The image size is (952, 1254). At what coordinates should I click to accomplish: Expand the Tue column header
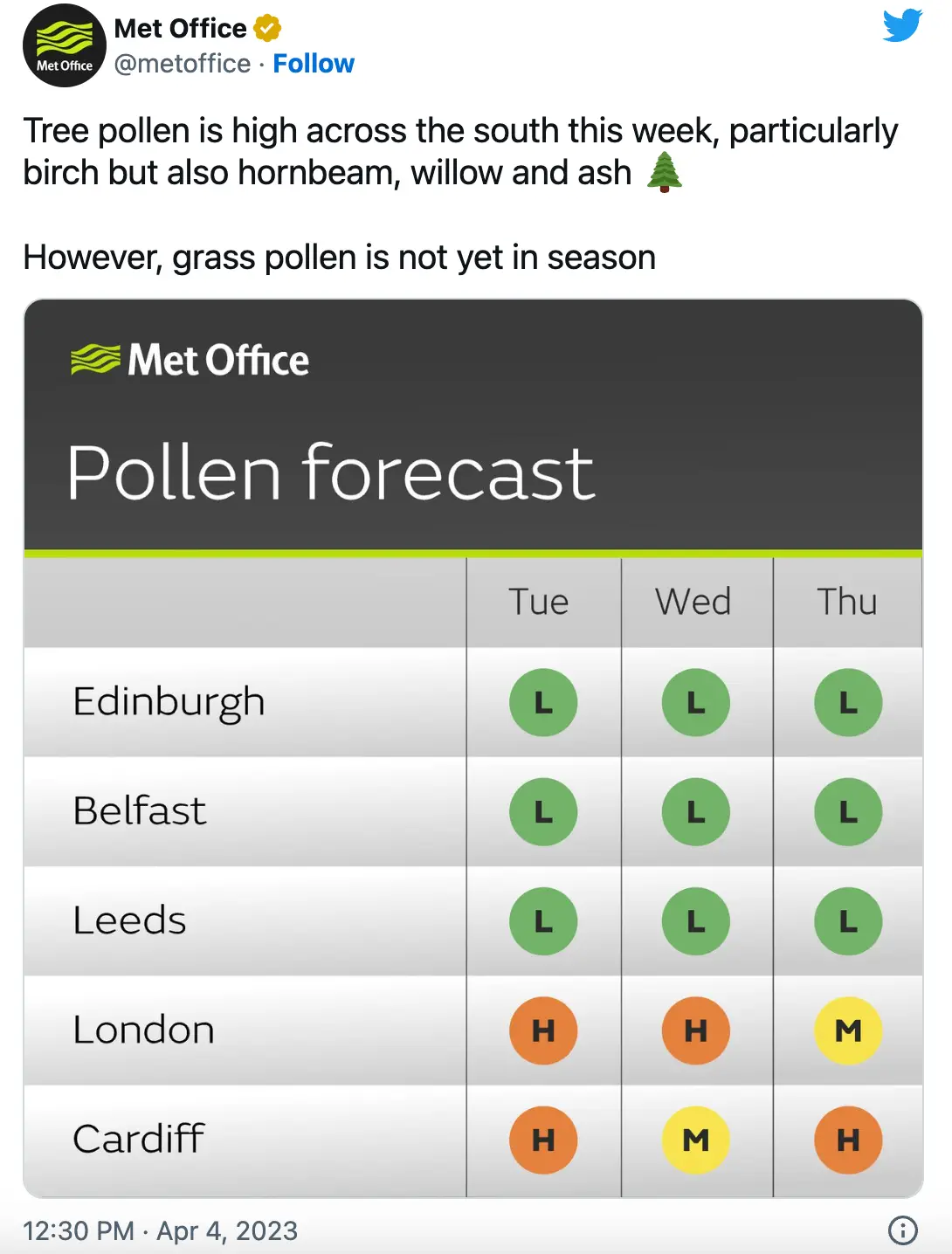(x=540, y=601)
